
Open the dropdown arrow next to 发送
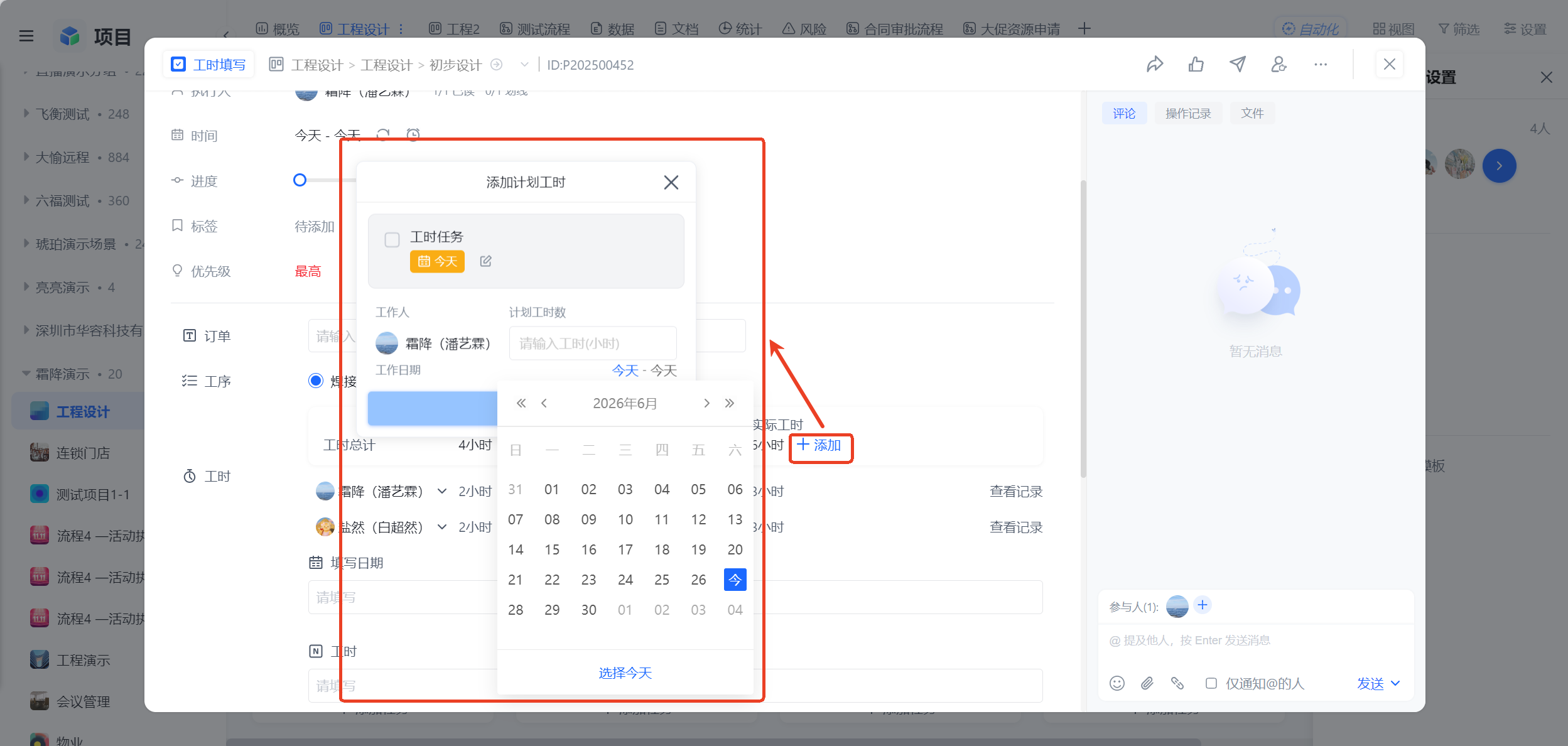(x=1395, y=683)
